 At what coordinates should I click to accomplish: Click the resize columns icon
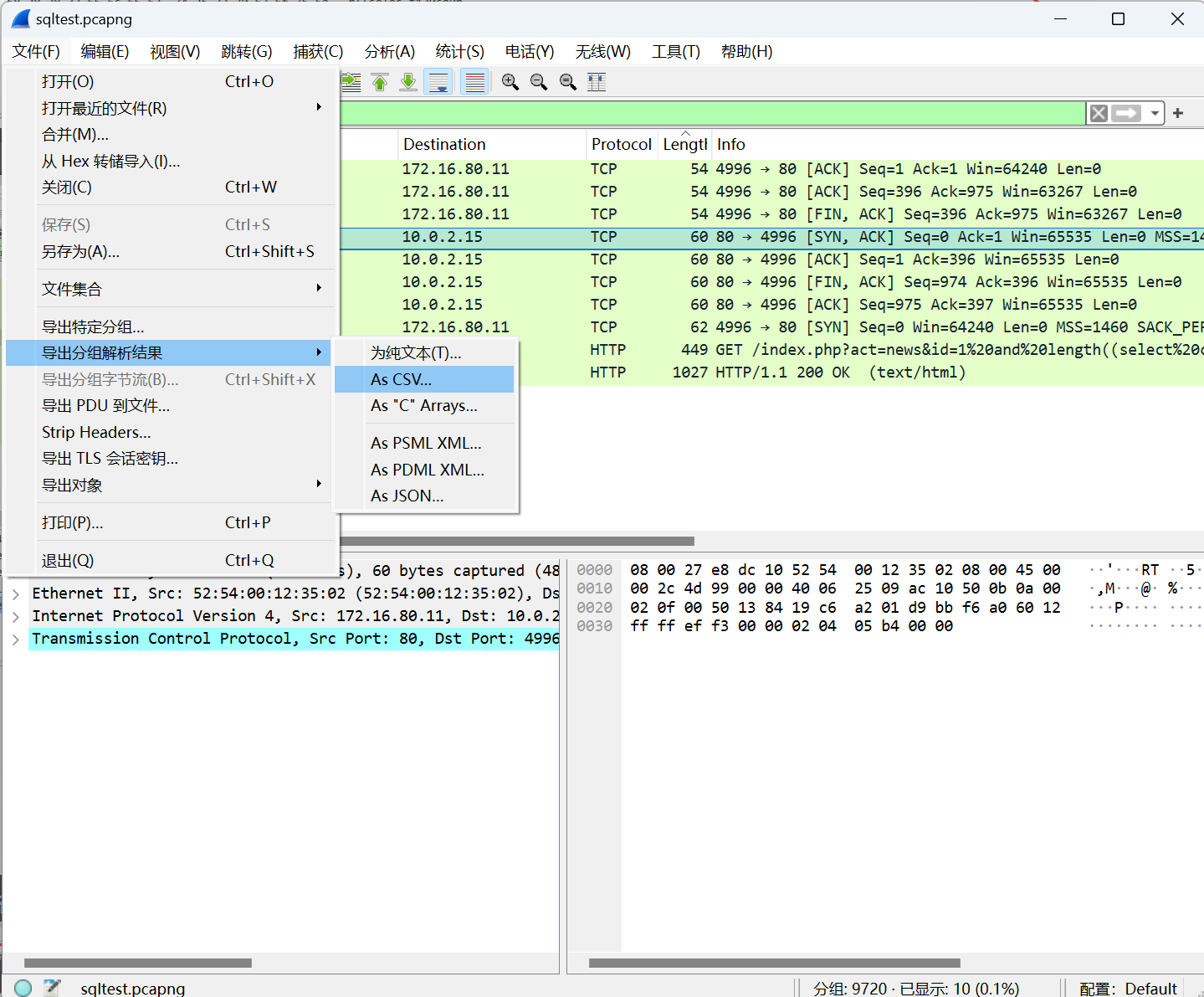pos(597,82)
